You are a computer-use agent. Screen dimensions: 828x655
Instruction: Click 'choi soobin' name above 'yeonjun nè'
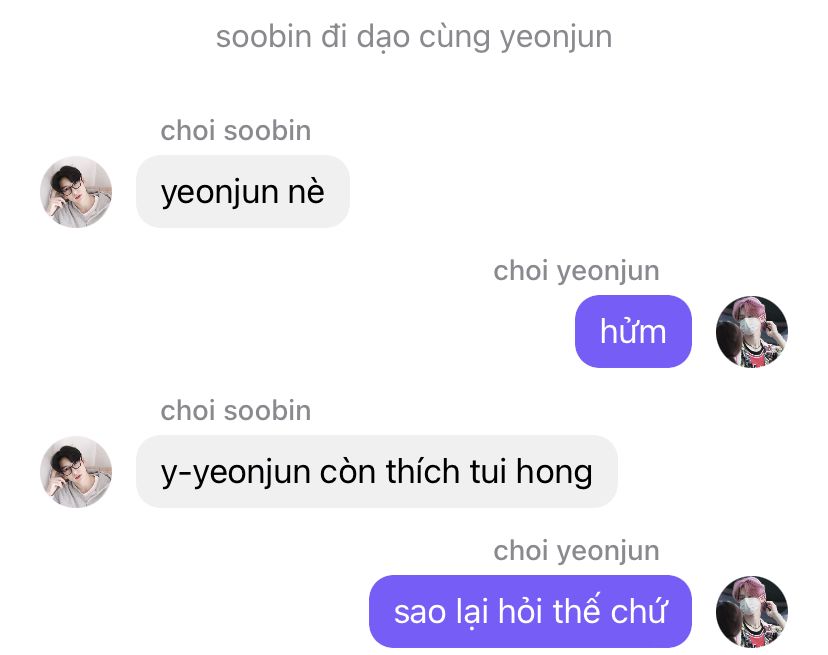[236, 131]
